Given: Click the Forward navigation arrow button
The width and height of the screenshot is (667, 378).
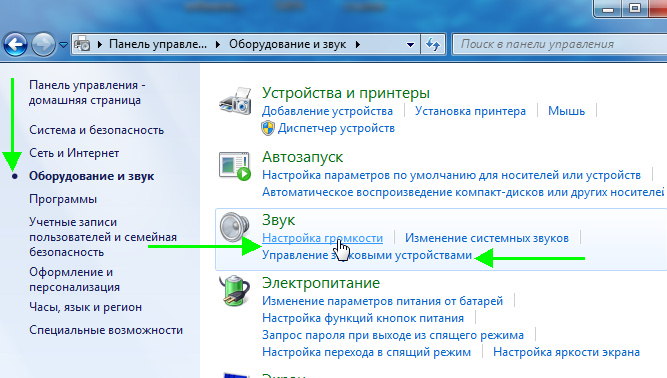Looking at the screenshot, I should 43,44.
